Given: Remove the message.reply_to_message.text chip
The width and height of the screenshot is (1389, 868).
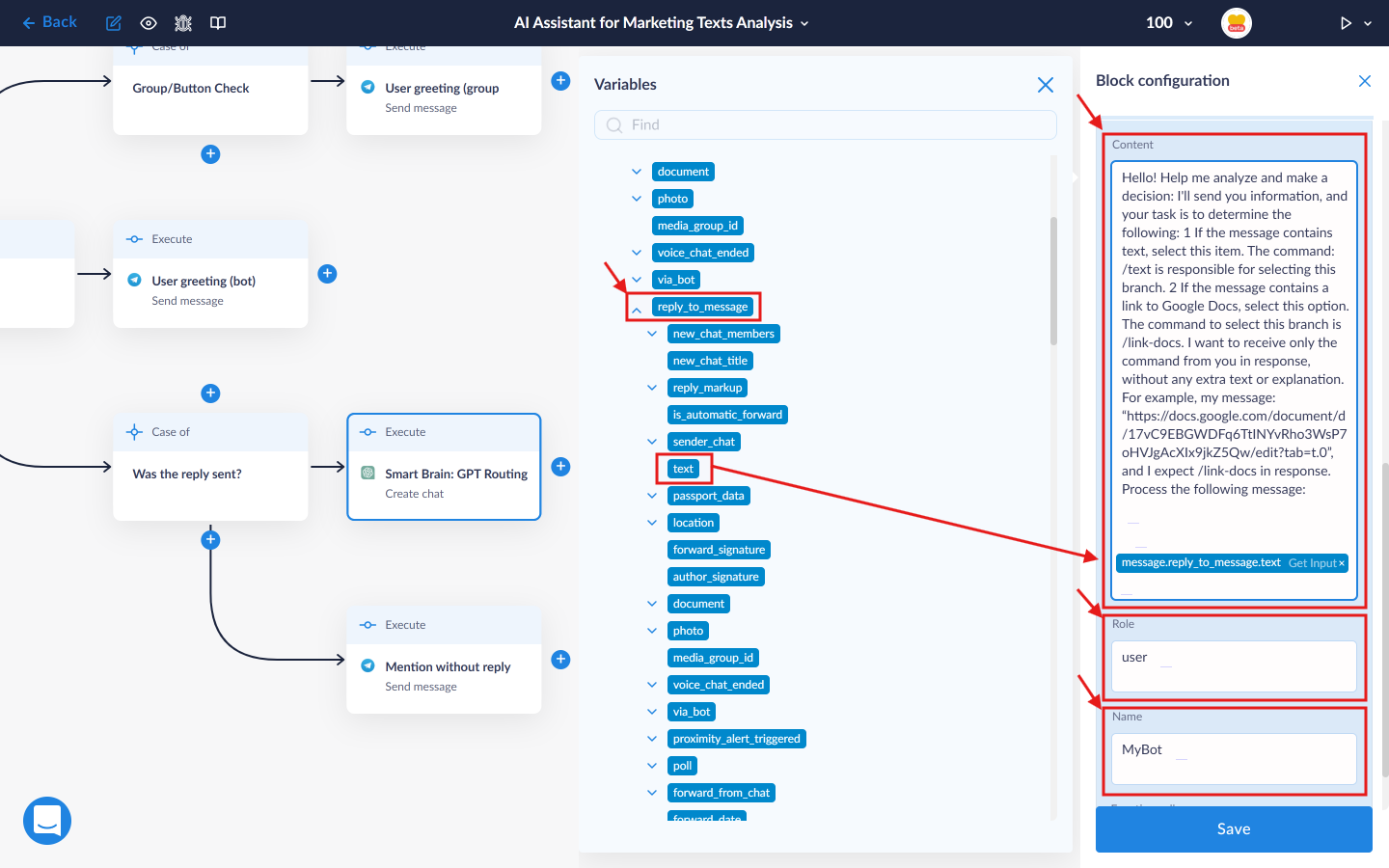Looking at the screenshot, I should [x=1342, y=563].
